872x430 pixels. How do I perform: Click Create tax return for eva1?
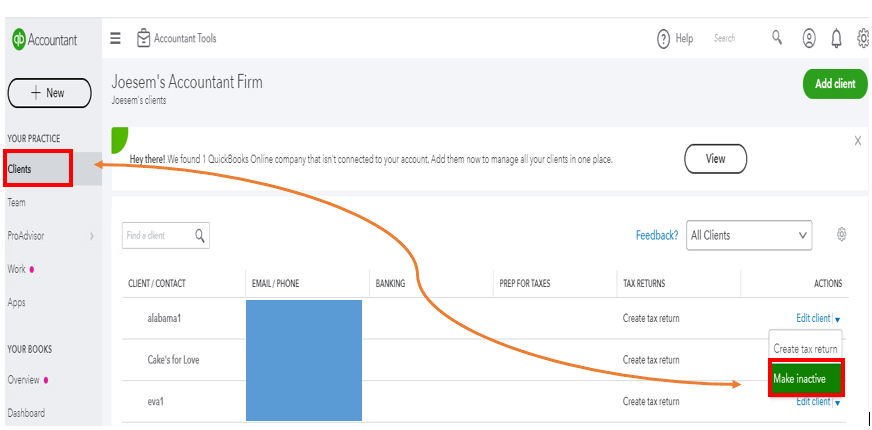[651, 402]
